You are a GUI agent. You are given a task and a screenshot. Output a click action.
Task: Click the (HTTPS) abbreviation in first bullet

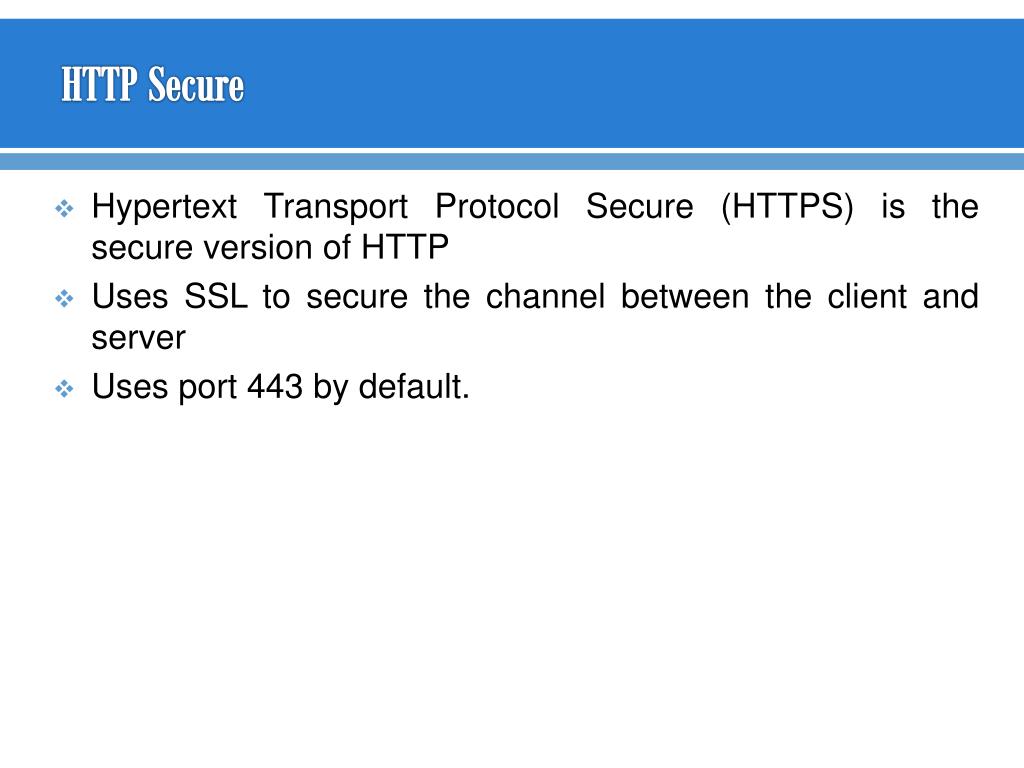coord(787,207)
